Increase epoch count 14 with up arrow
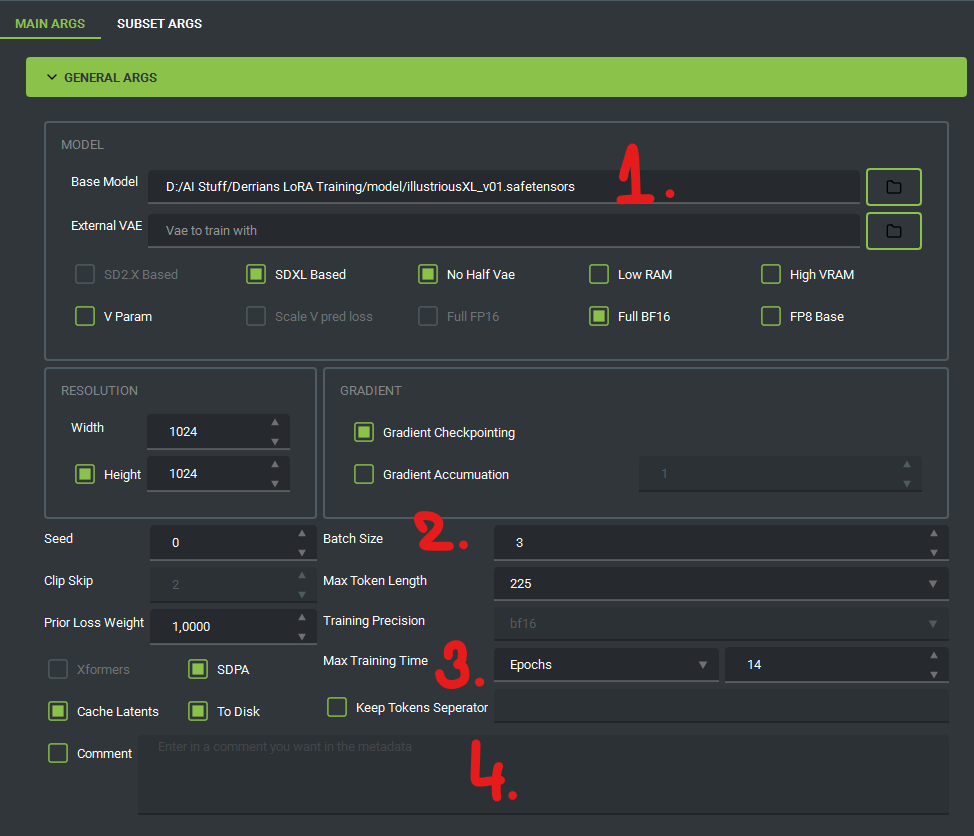The image size is (974, 836). 934,655
